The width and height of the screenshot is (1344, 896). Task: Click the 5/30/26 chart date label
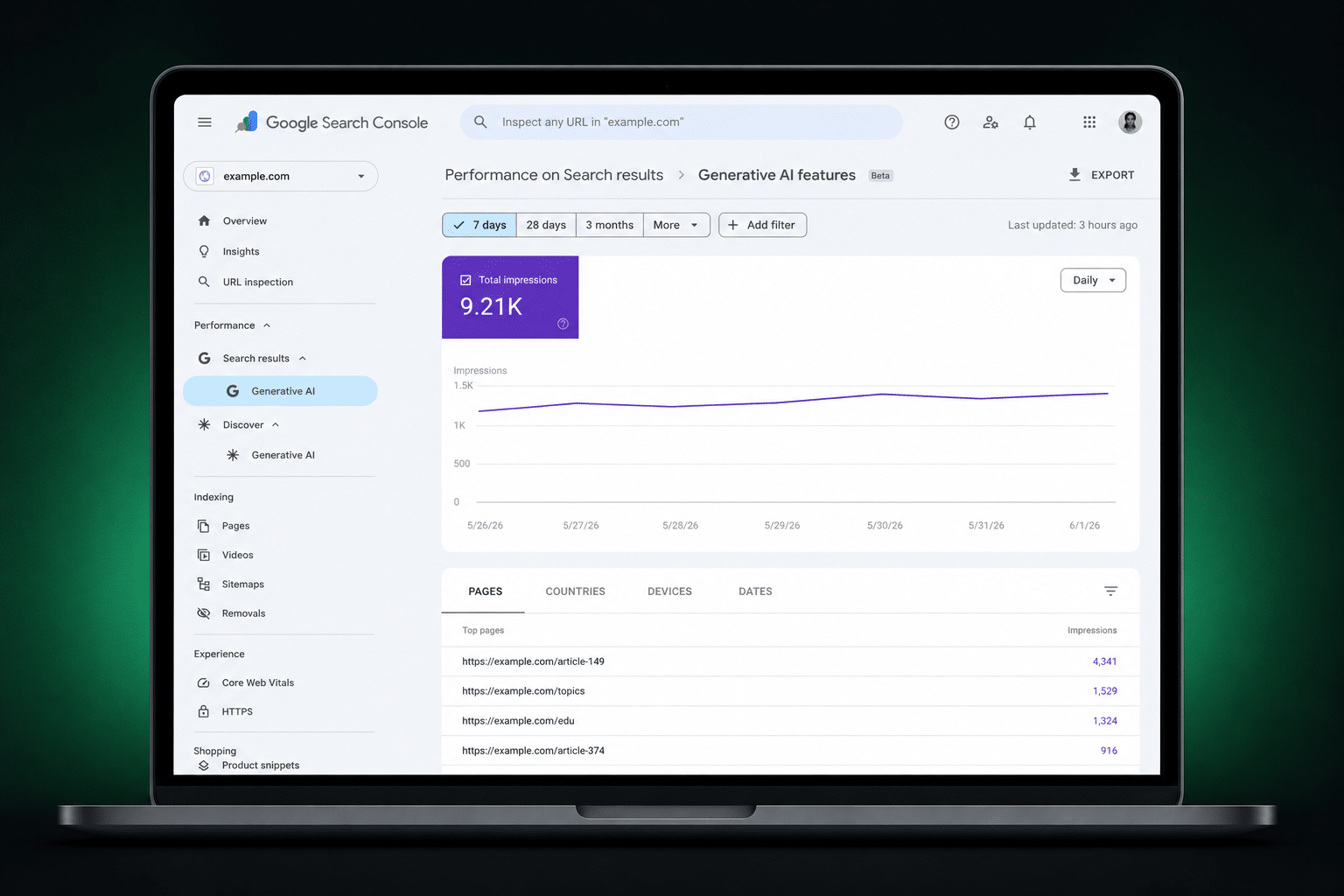[x=885, y=526]
